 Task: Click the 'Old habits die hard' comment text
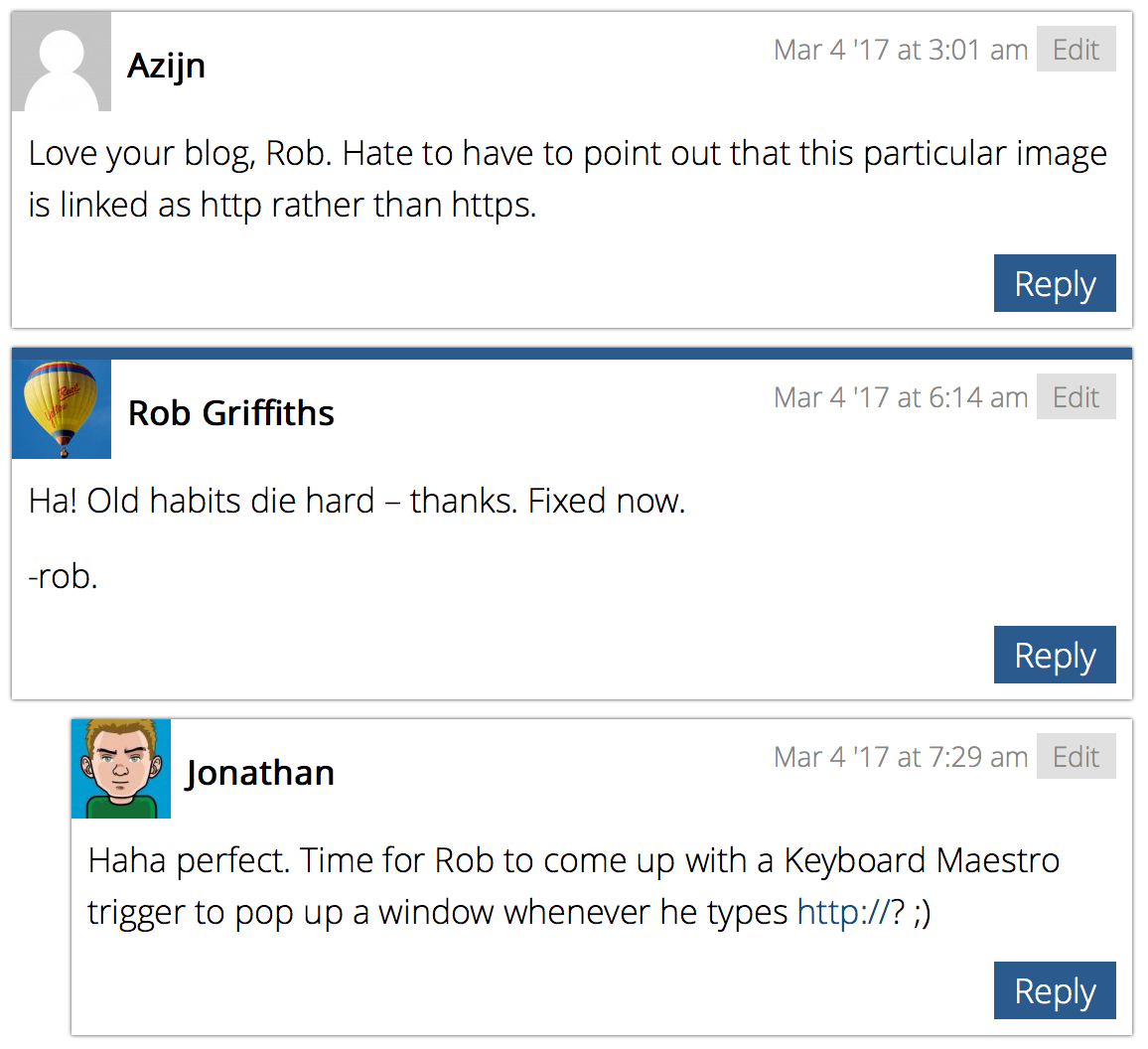[x=357, y=501]
